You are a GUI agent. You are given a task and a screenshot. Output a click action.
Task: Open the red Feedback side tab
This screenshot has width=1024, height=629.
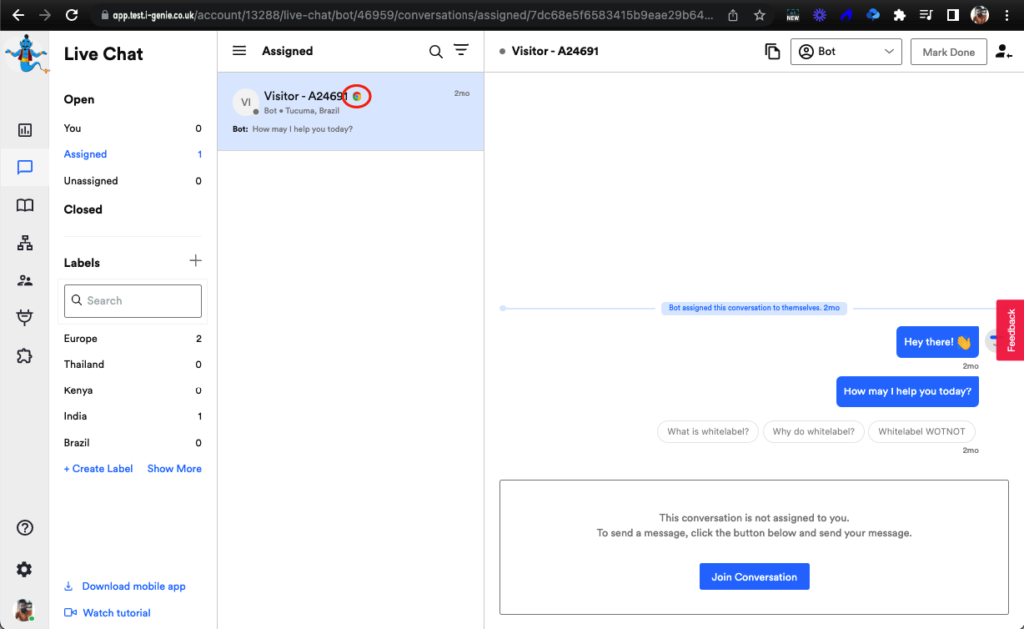click(1010, 330)
